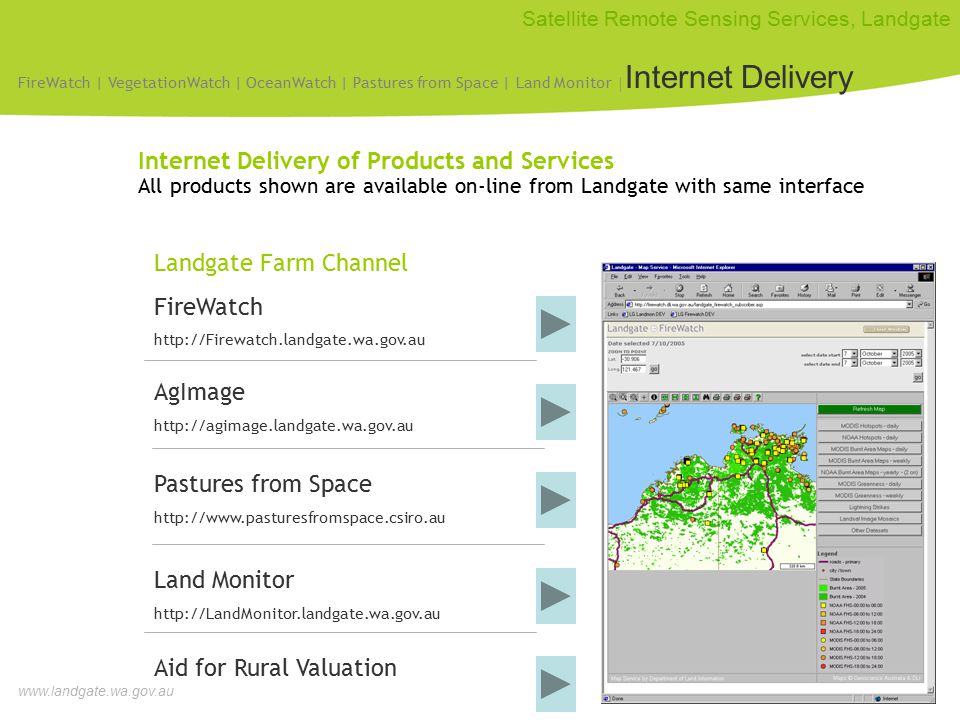Open History from the browser toolbar
Viewport: 960px width, 720px height.
pyautogui.click(x=804, y=291)
